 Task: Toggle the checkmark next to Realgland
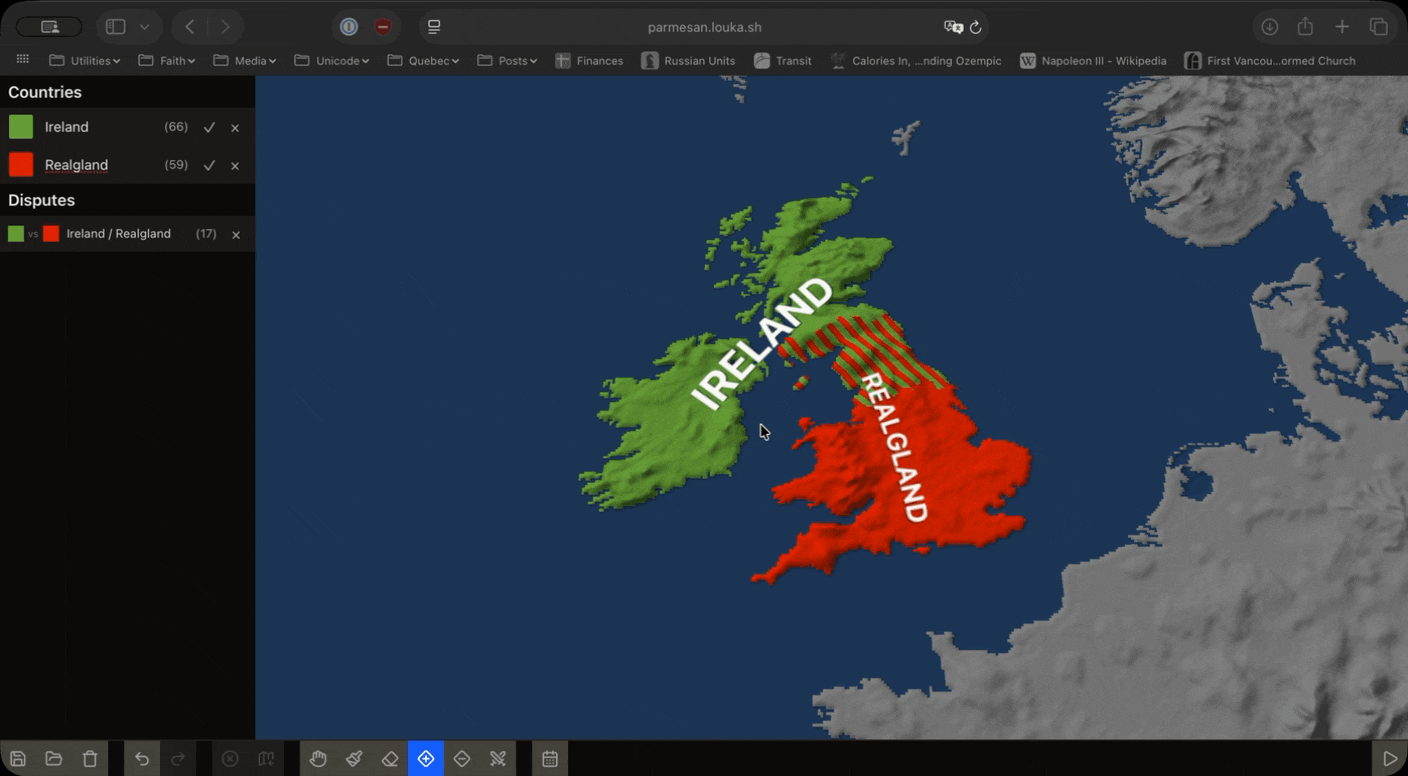(209, 165)
